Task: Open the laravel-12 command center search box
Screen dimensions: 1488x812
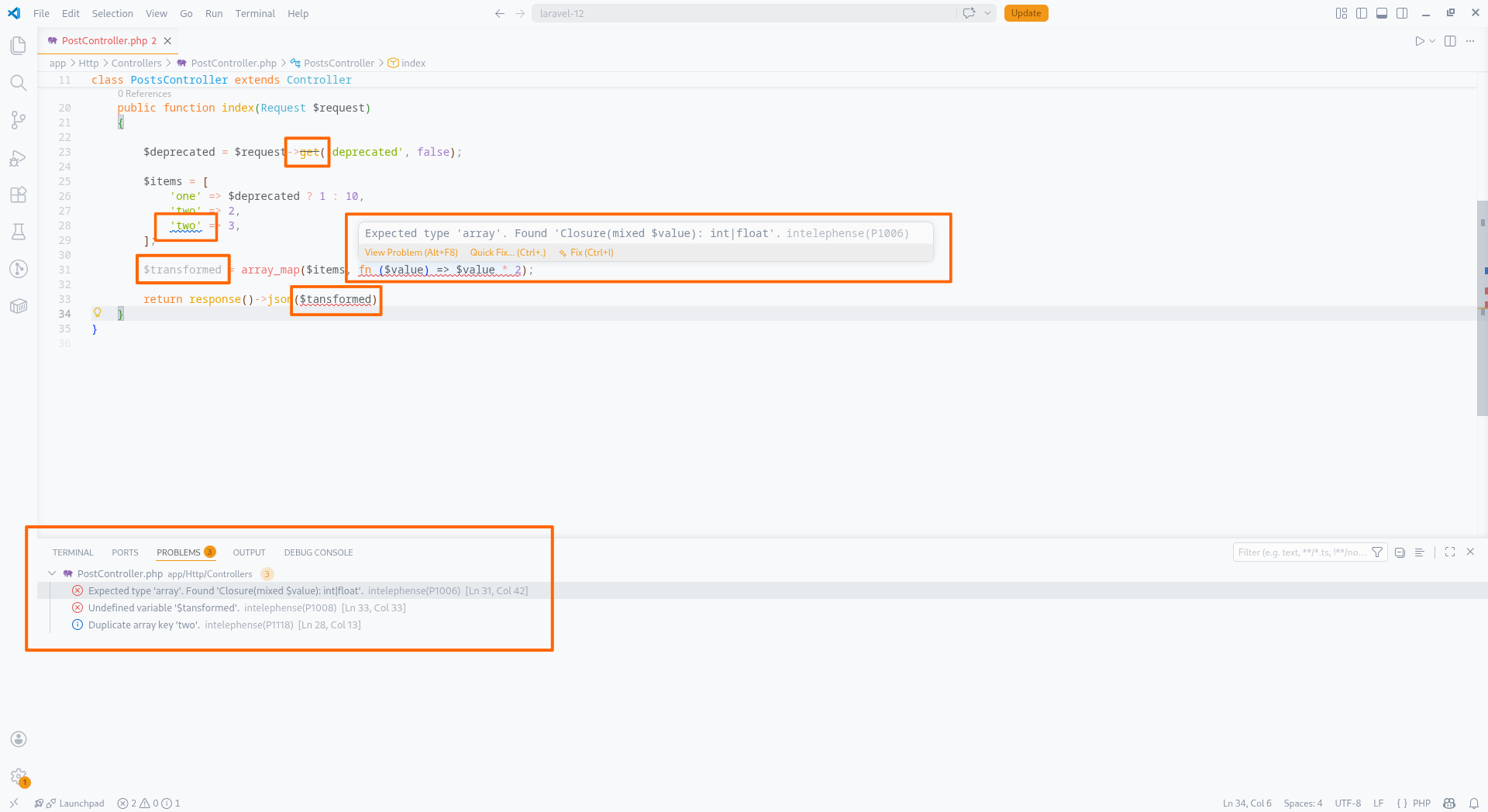Action: 744,13
